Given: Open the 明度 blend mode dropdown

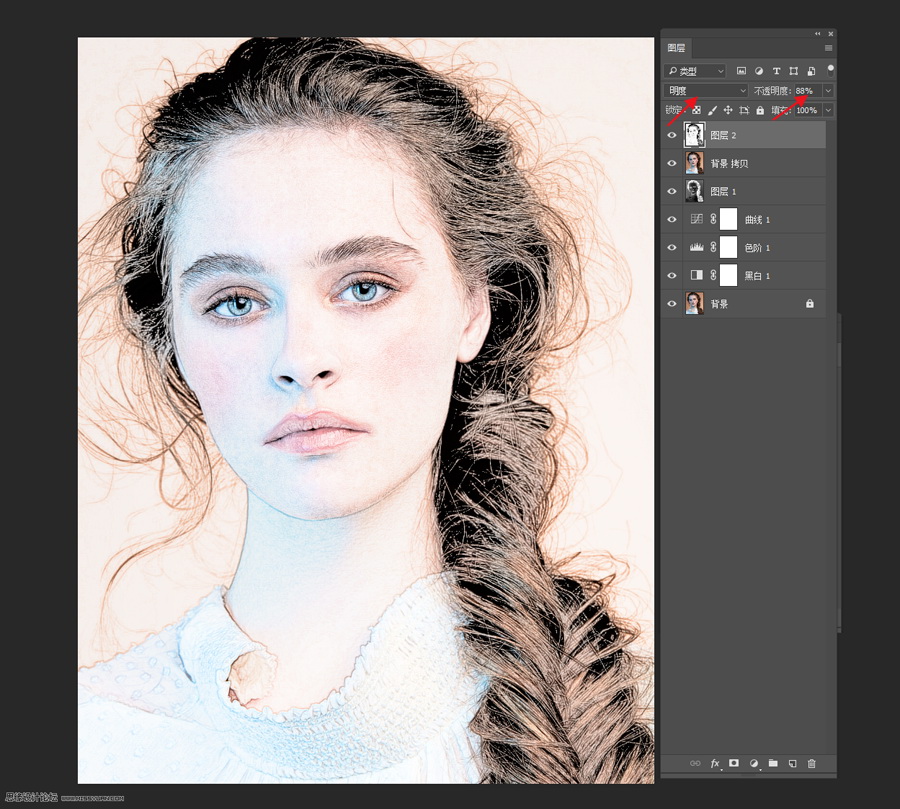Looking at the screenshot, I should [x=706, y=91].
